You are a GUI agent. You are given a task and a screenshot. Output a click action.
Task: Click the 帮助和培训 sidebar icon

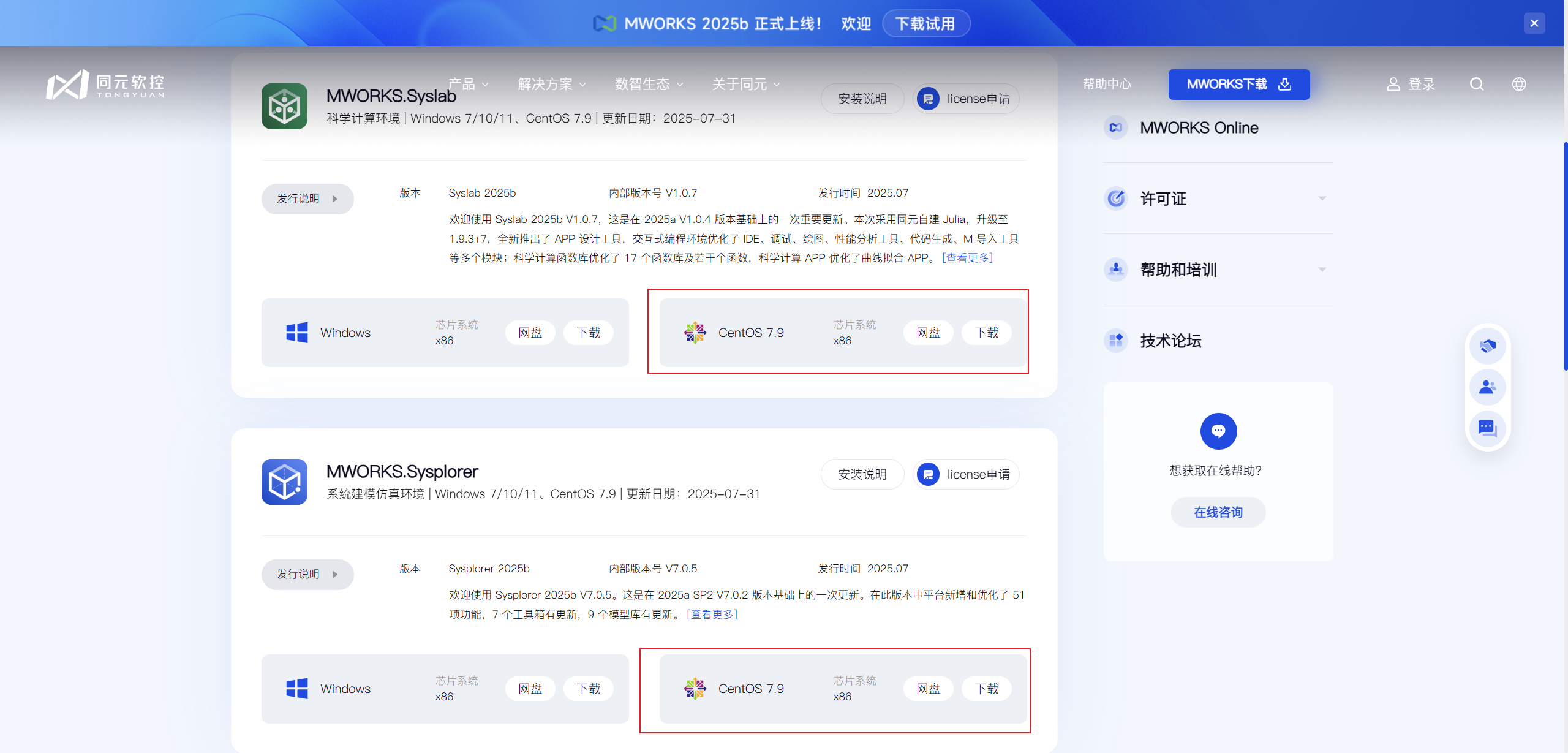pyautogui.click(x=1116, y=270)
